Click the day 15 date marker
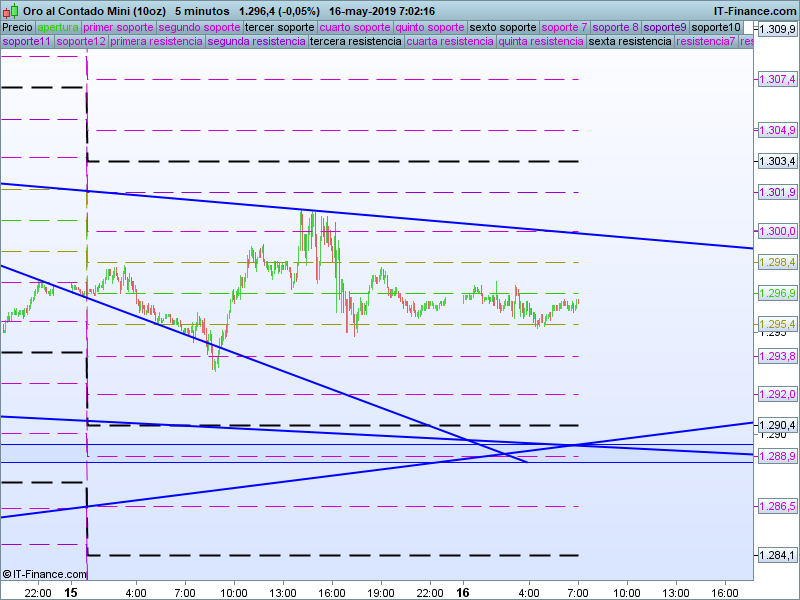The width and height of the screenshot is (800, 600). pos(71,592)
